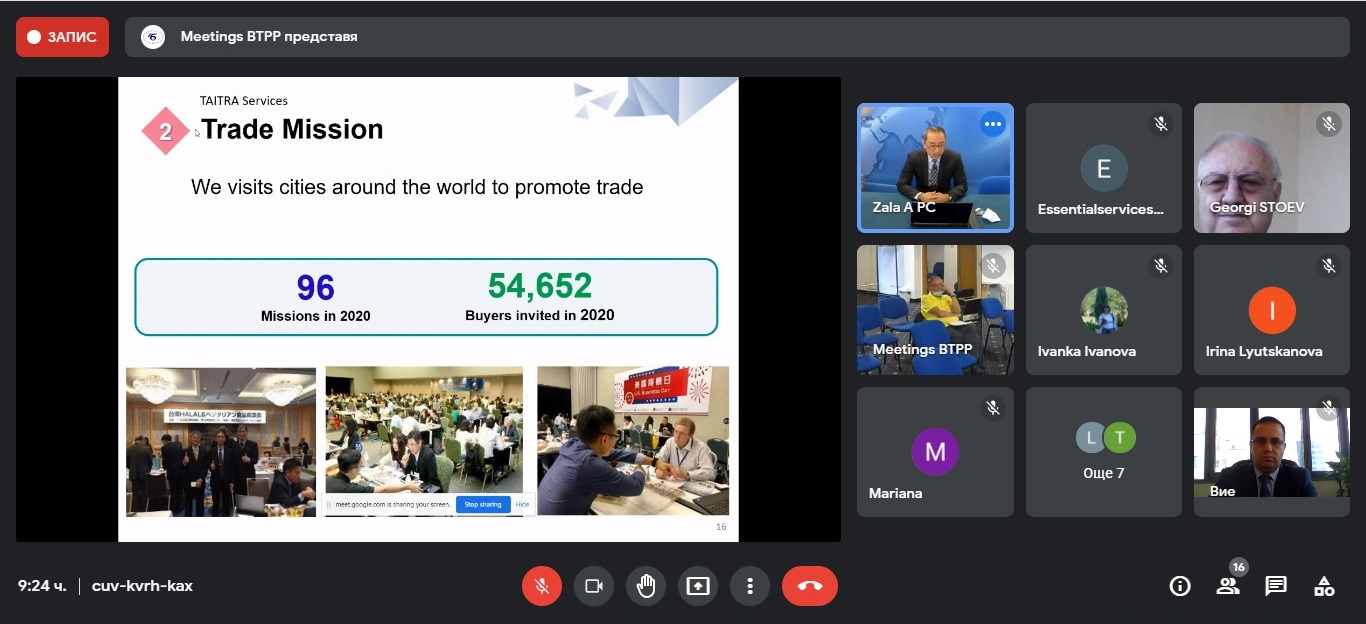The image size is (1366, 624).
Task: Click the business handshake meeting photo
Action: (633, 440)
